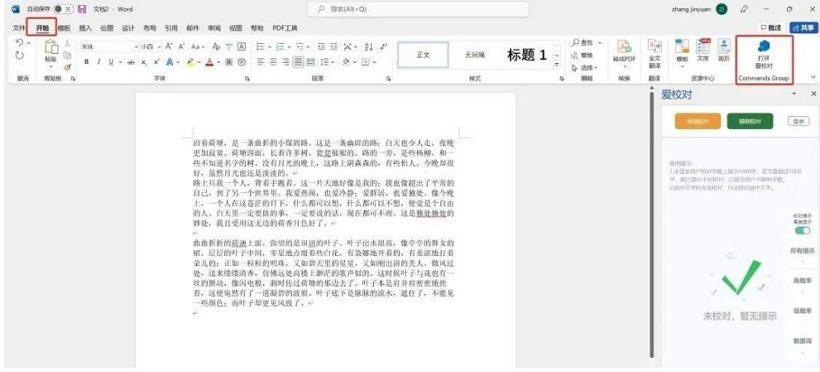820x372 pixels.
Task: Click the Copy icon in the clipboard group
Action: pyautogui.click(x=67, y=55)
